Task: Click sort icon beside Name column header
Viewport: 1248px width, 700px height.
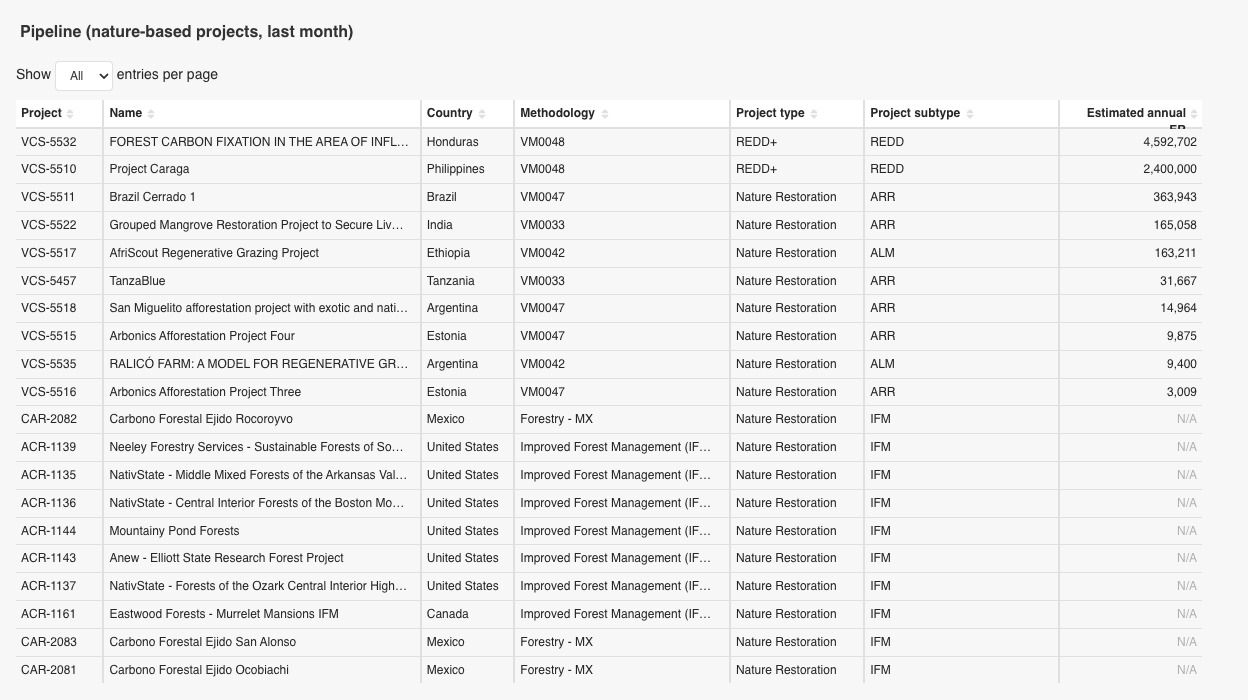Action: click(x=151, y=114)
